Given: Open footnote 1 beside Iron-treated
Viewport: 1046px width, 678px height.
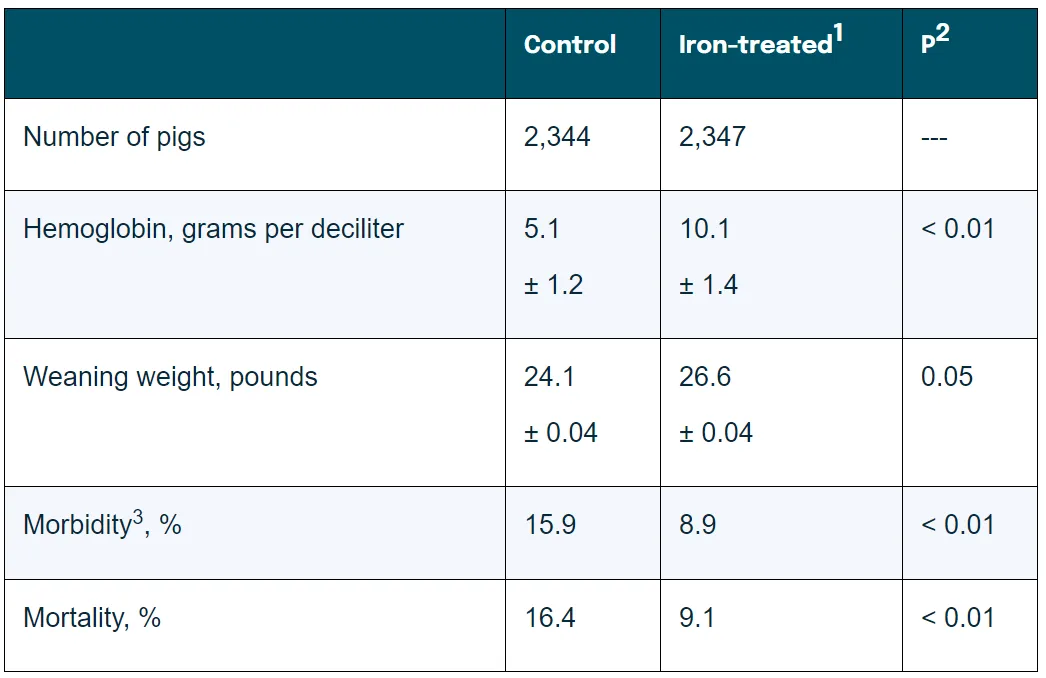Looking at the screenshot, I should click(838, 36).
